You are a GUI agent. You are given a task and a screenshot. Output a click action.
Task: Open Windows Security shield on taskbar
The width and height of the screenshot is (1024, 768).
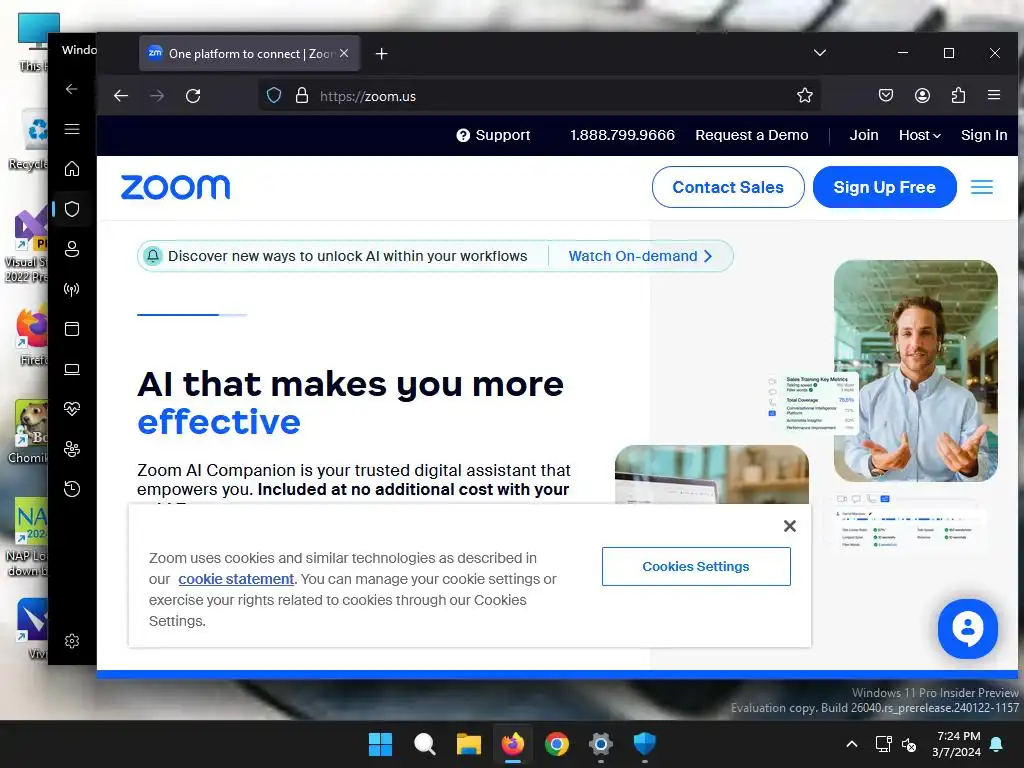[645, 744]
